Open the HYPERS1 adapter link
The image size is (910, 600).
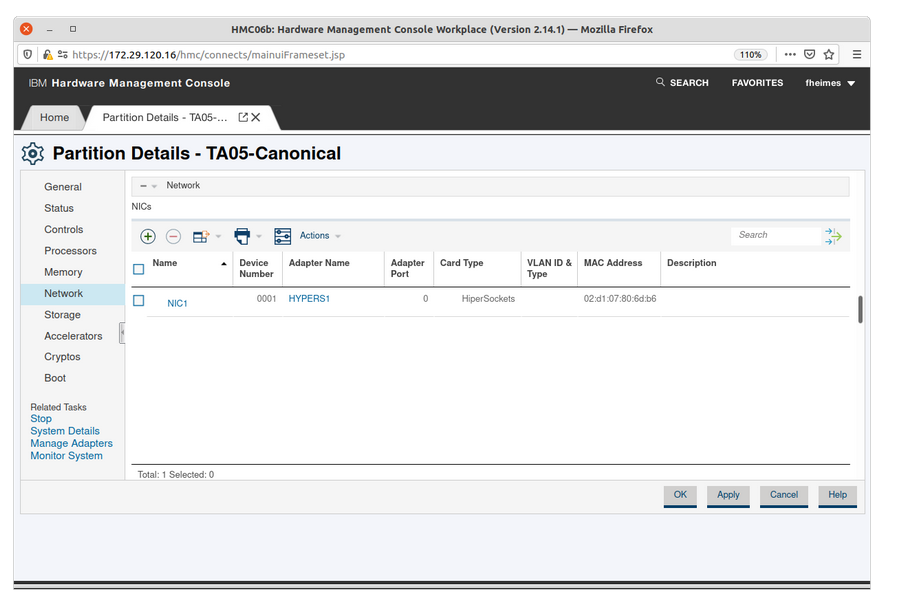coord(309,298)
